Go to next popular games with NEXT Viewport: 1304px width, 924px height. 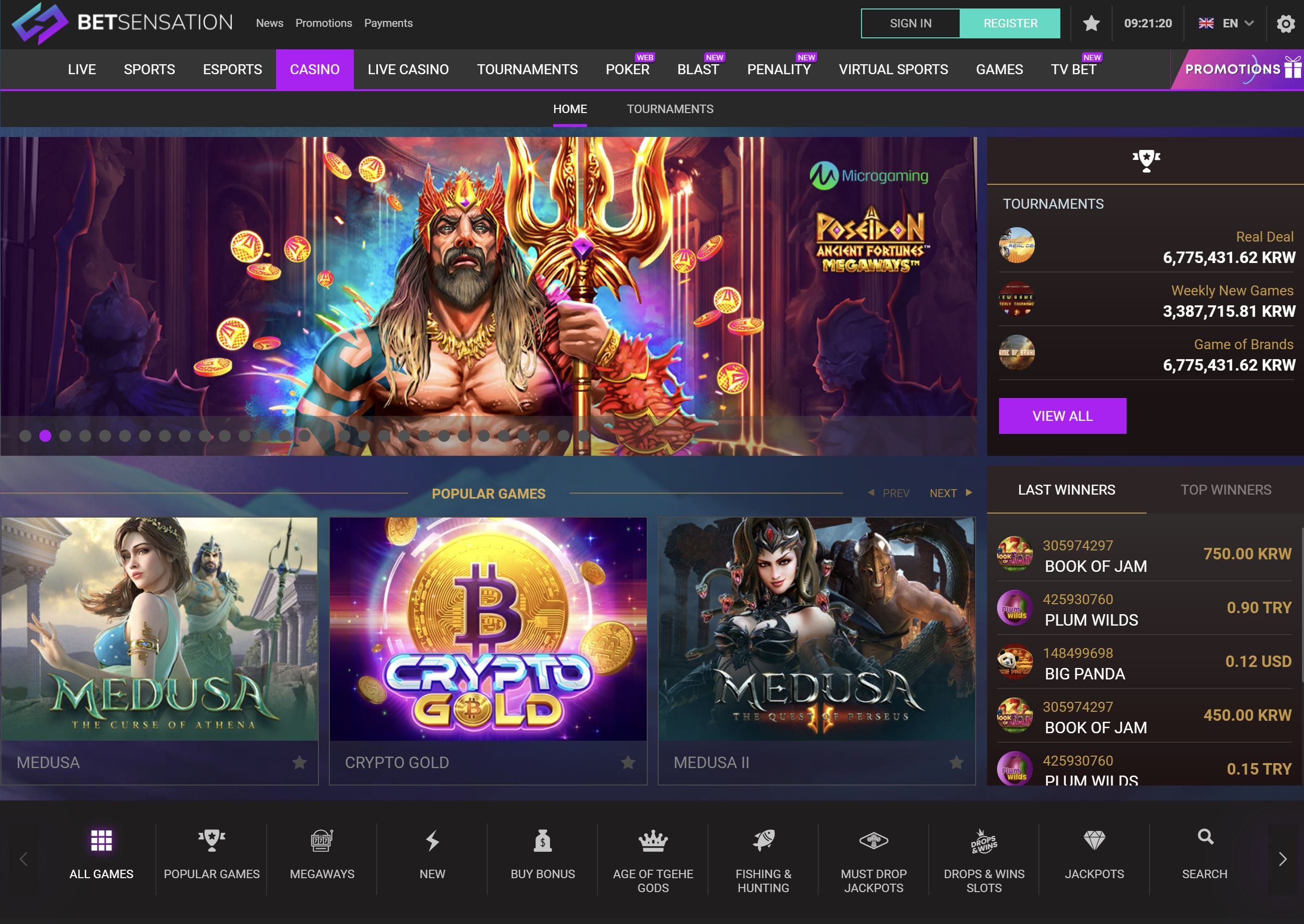coord(951,493)
